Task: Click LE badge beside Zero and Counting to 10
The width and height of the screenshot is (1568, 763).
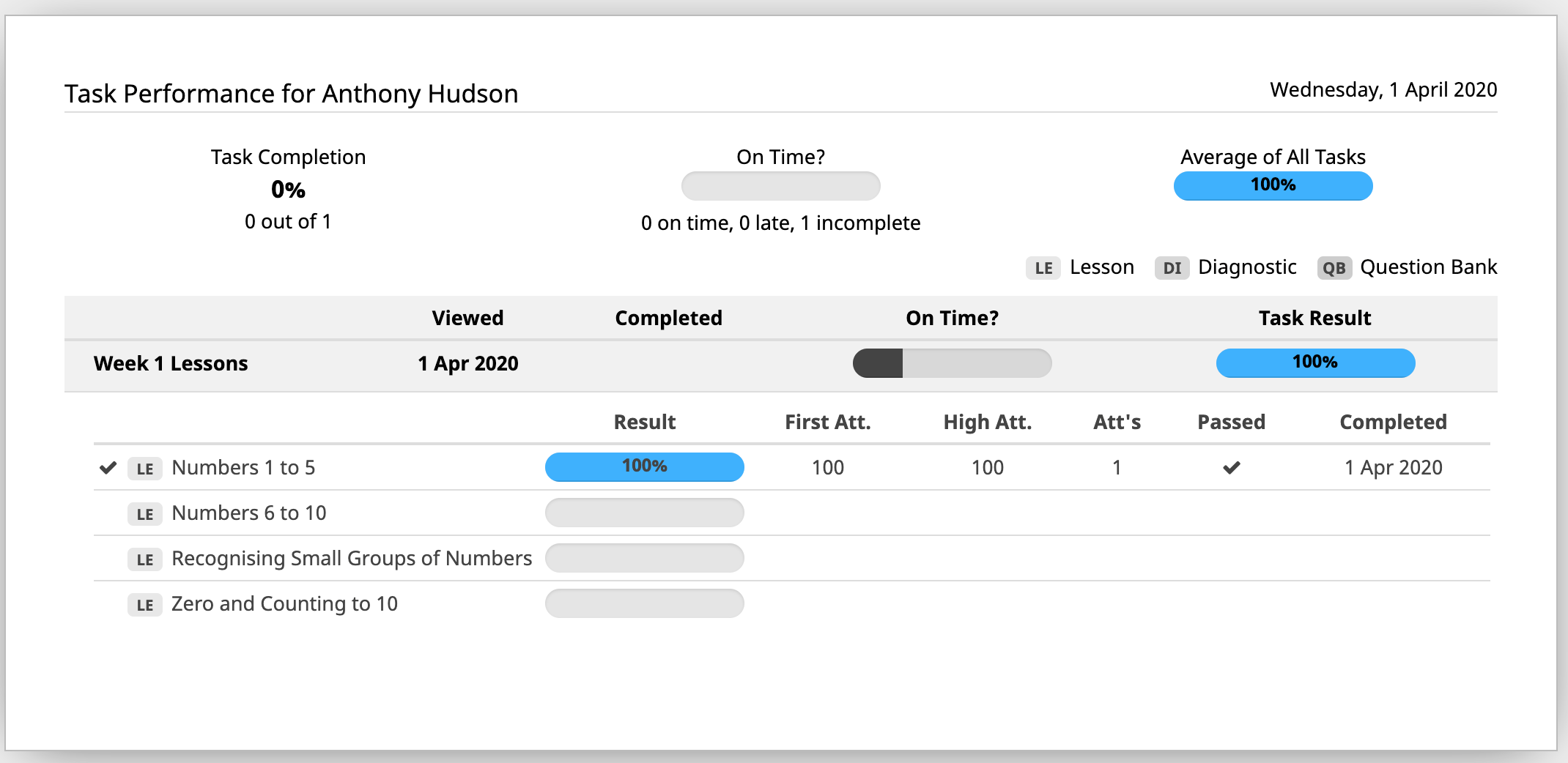Action: 145,605
